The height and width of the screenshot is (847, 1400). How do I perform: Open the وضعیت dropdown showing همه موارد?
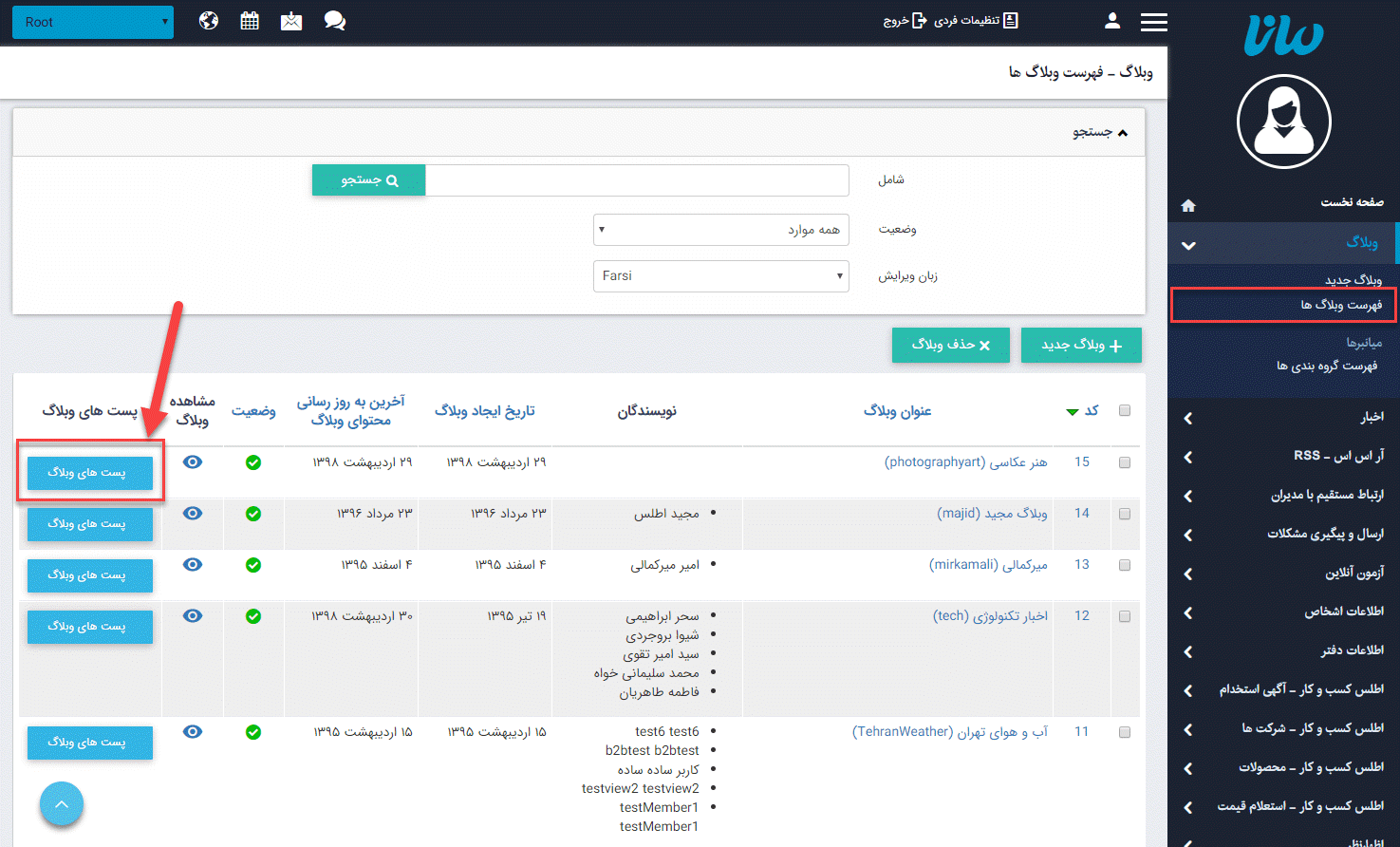(x=720, y=230)
